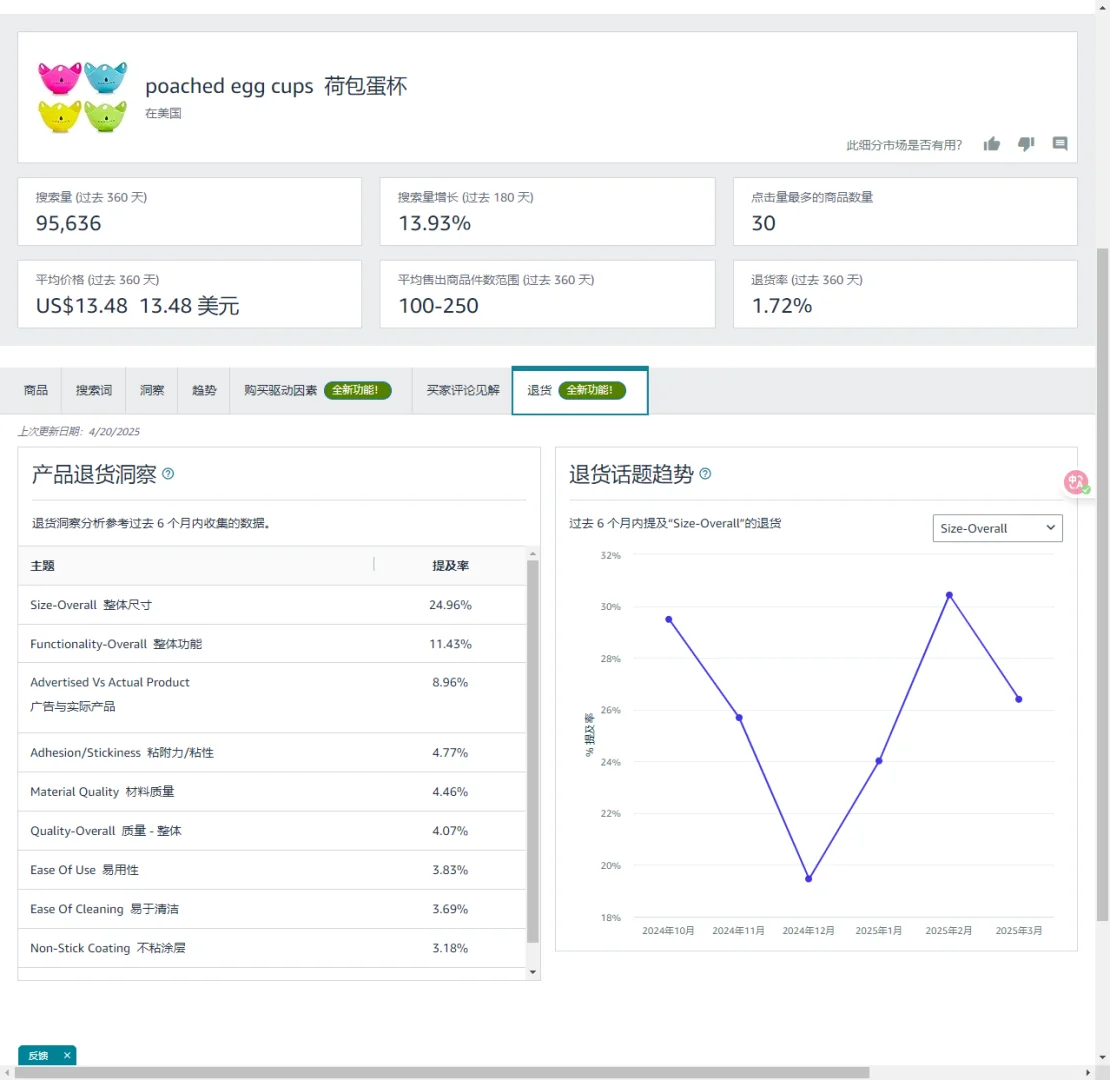
Task: Click the 主题 column header
Action: (42, 565)
